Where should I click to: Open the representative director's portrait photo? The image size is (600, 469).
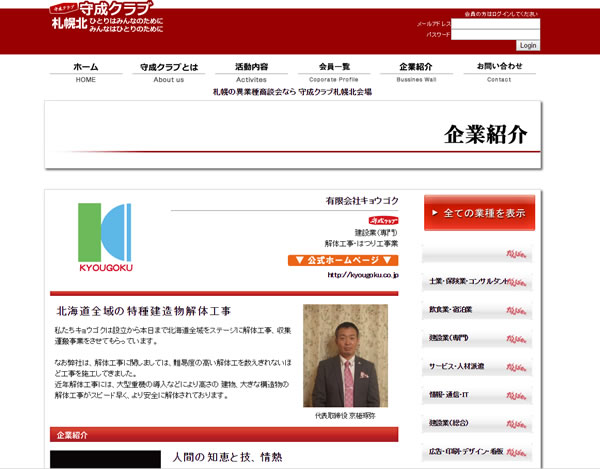click(x=345, y=355)
